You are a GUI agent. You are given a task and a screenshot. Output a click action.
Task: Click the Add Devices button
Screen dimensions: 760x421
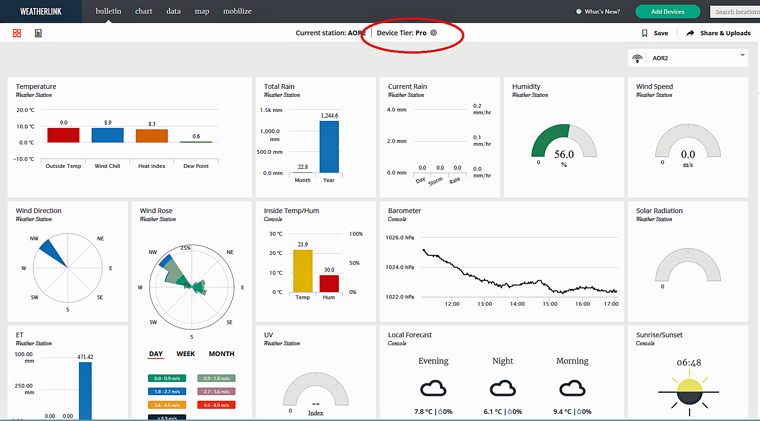[x=667, y=12]
